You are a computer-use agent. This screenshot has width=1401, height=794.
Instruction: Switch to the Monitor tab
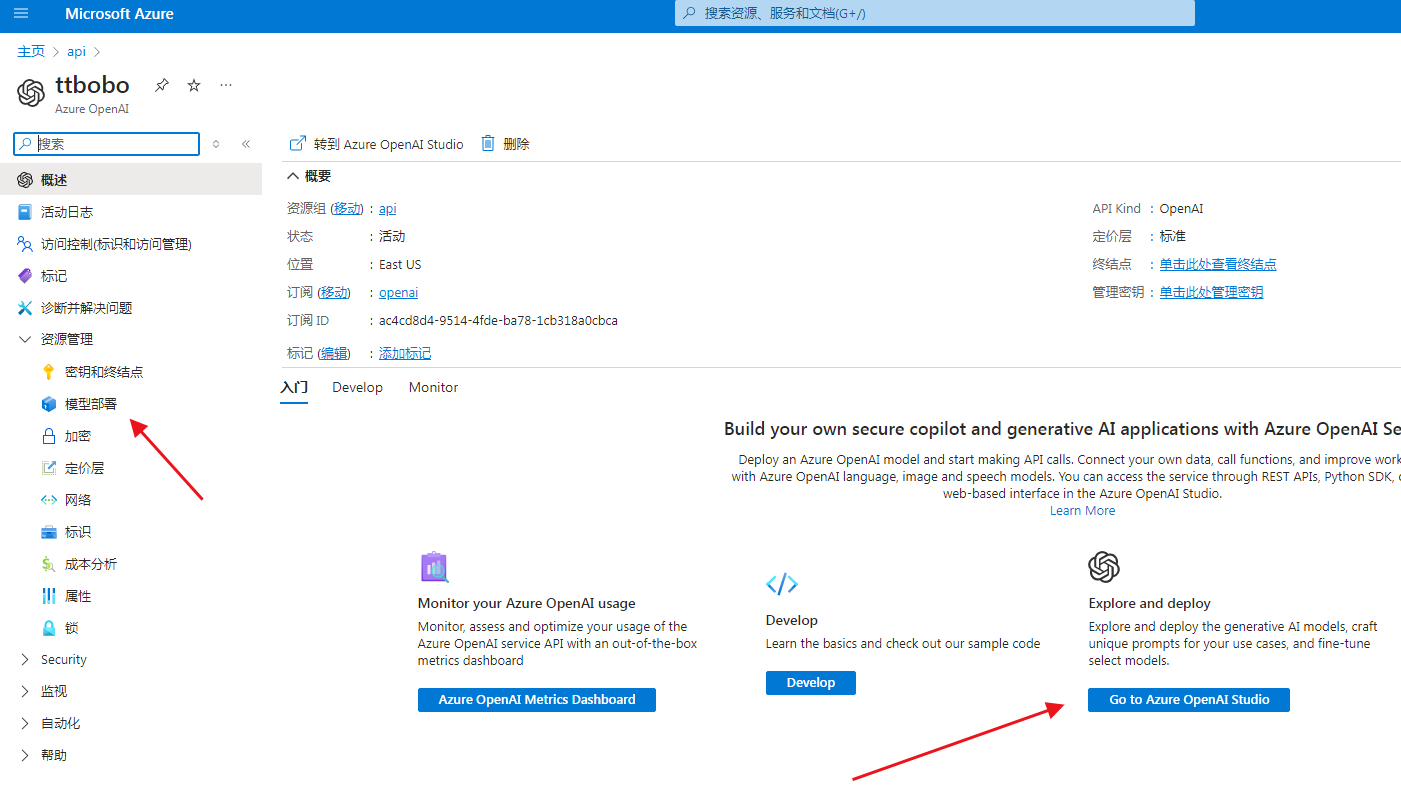[433, 387]
